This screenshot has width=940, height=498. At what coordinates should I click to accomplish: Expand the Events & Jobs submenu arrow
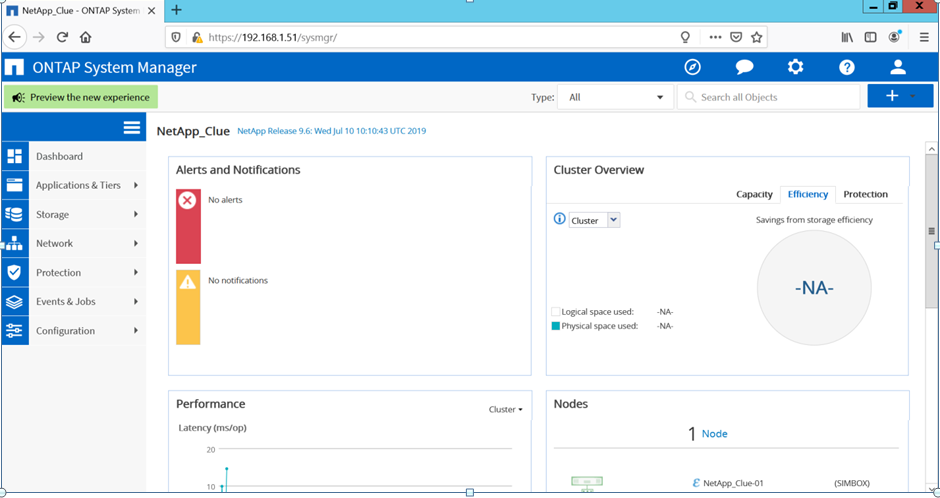pos(136,301)
